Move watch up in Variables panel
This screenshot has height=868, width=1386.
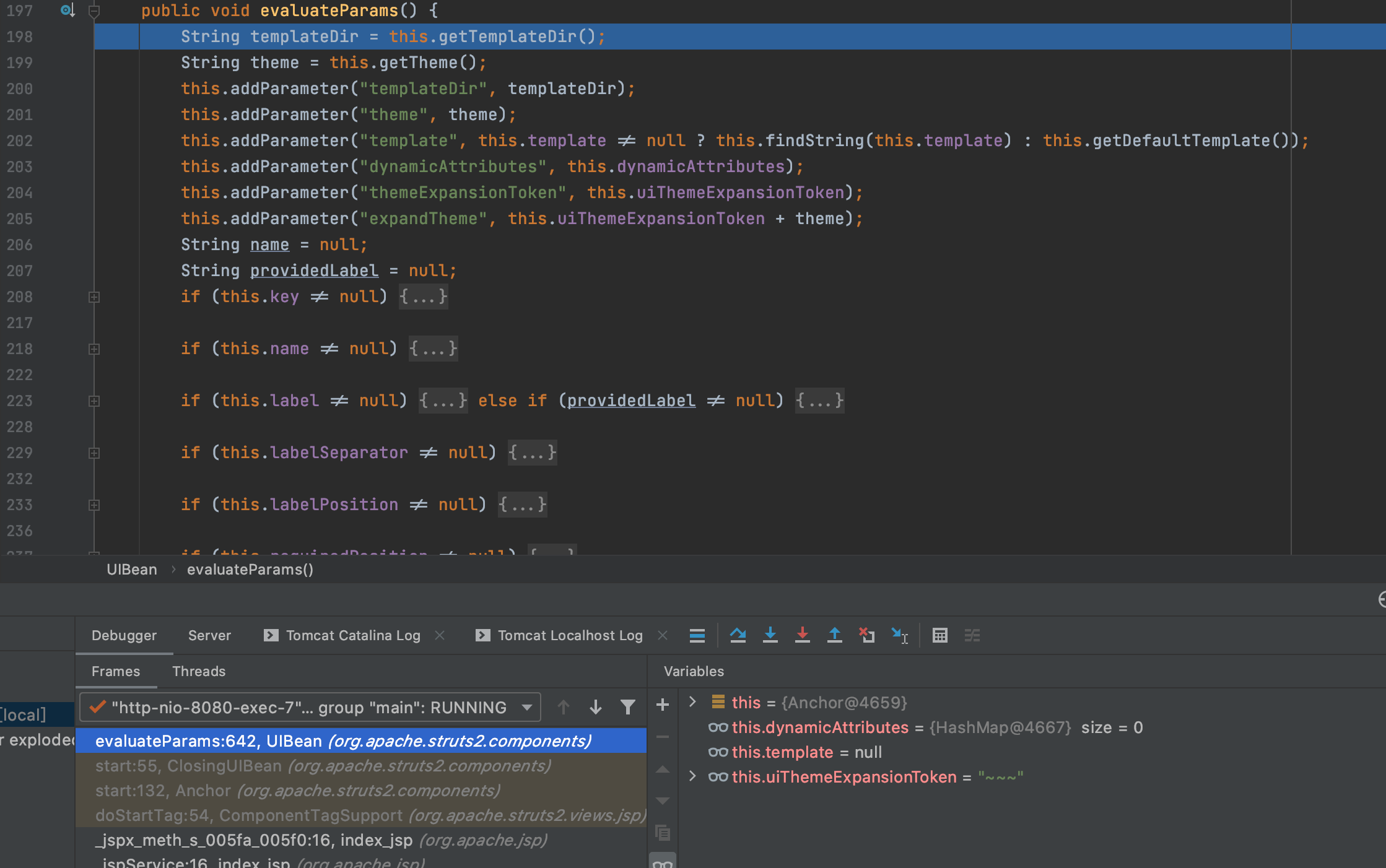[x=662, y=769]
